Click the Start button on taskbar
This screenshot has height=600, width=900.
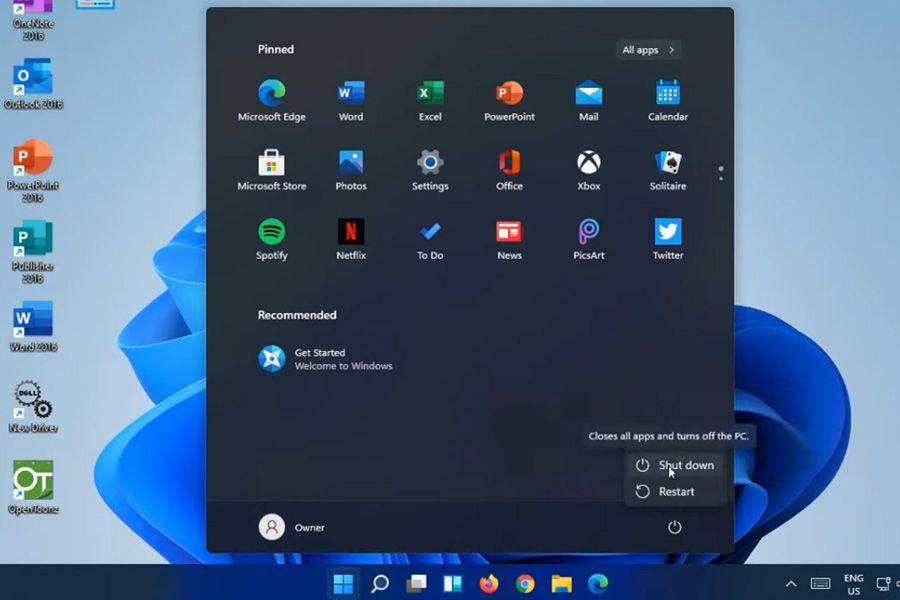343,584
